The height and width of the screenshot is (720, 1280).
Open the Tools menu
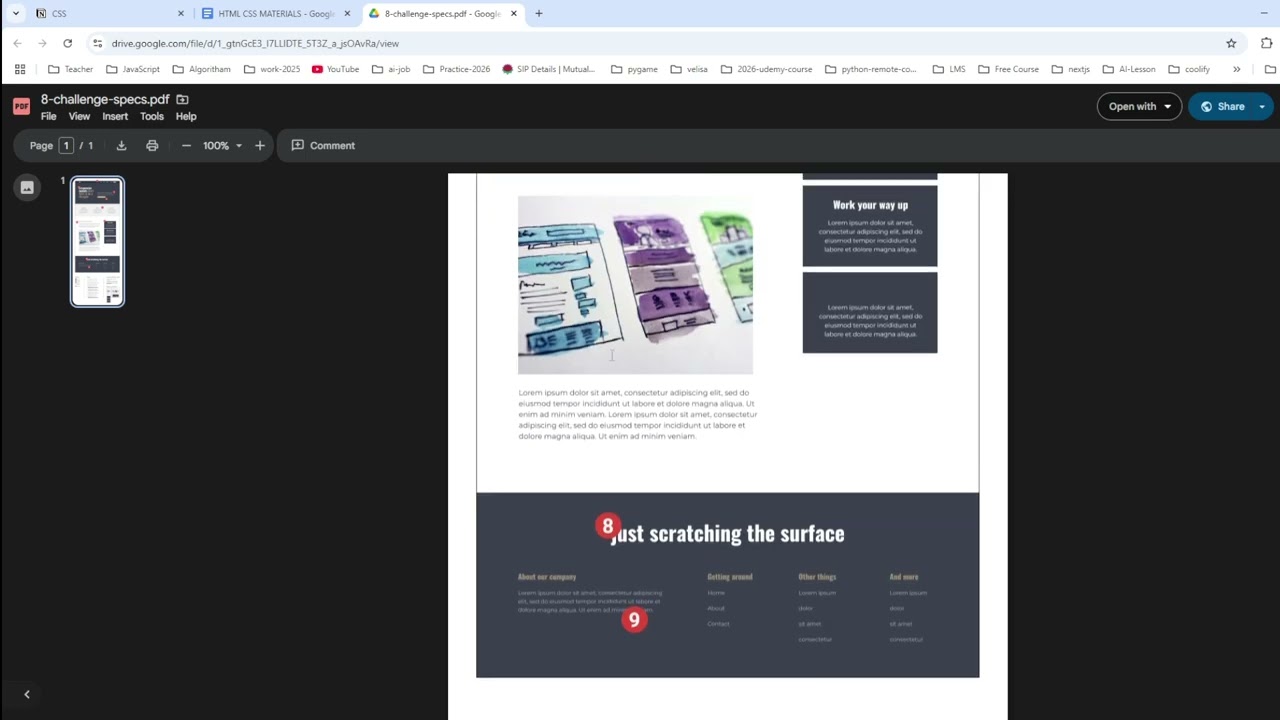coord(152,116)
